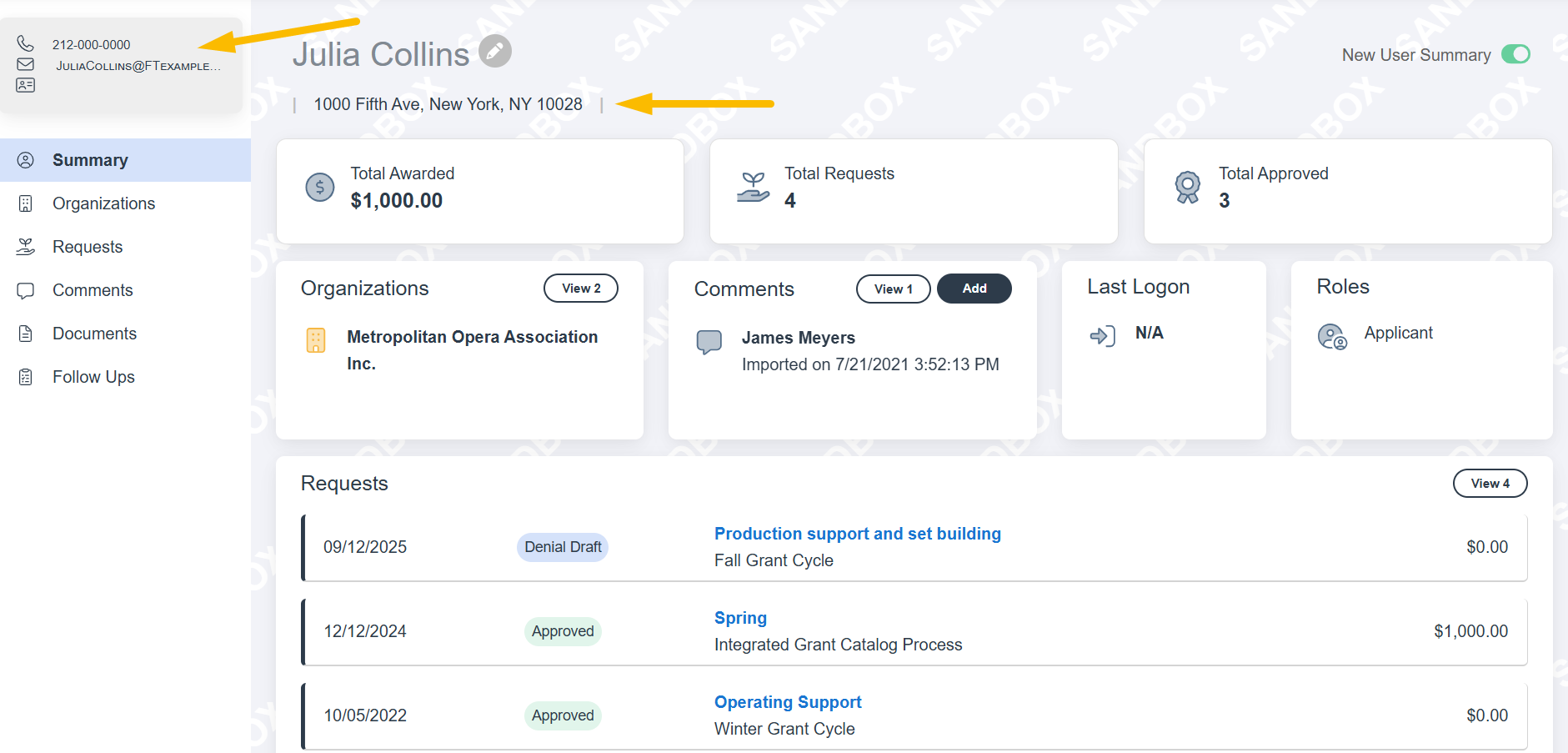Click the envelope email icon
The image size is (1568, 753).
(26, 64)
